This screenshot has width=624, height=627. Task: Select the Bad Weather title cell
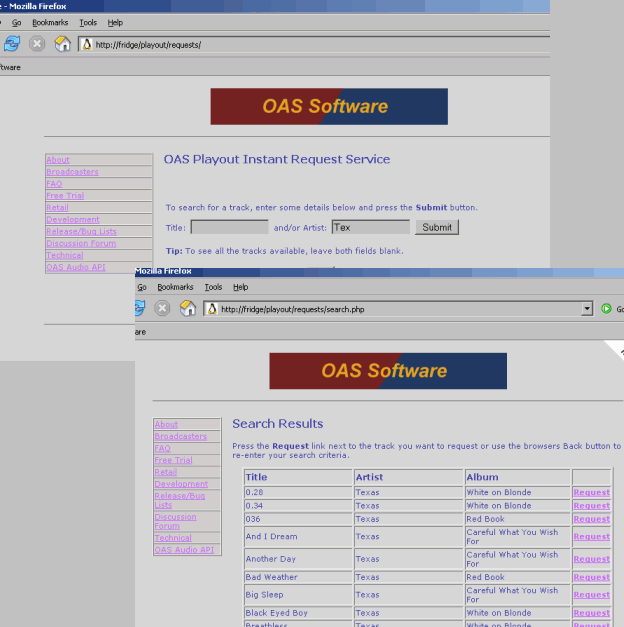click(x=298, y=577)
